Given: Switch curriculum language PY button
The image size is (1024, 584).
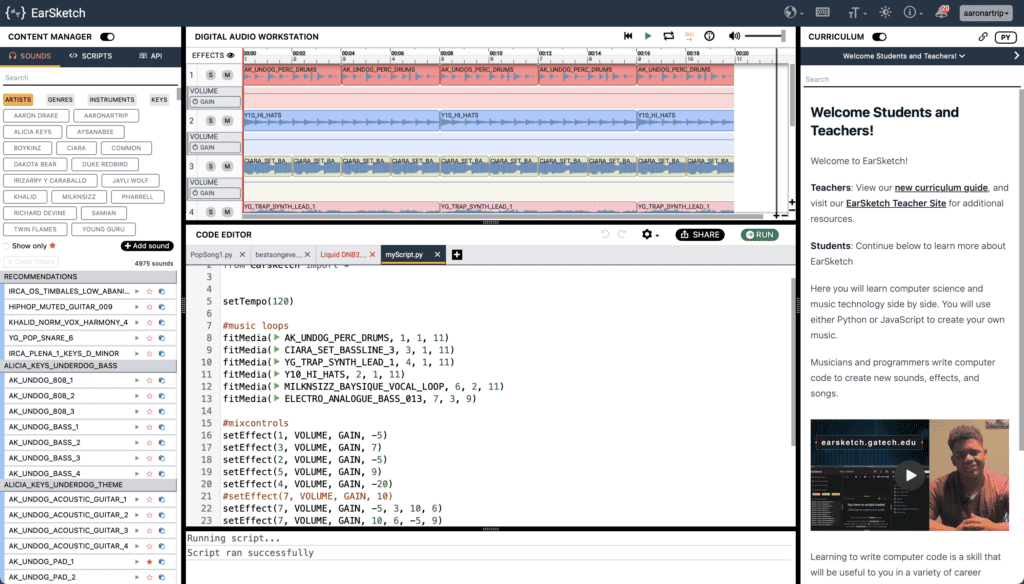Looking at the screenshot, I should coord(1006,37).
